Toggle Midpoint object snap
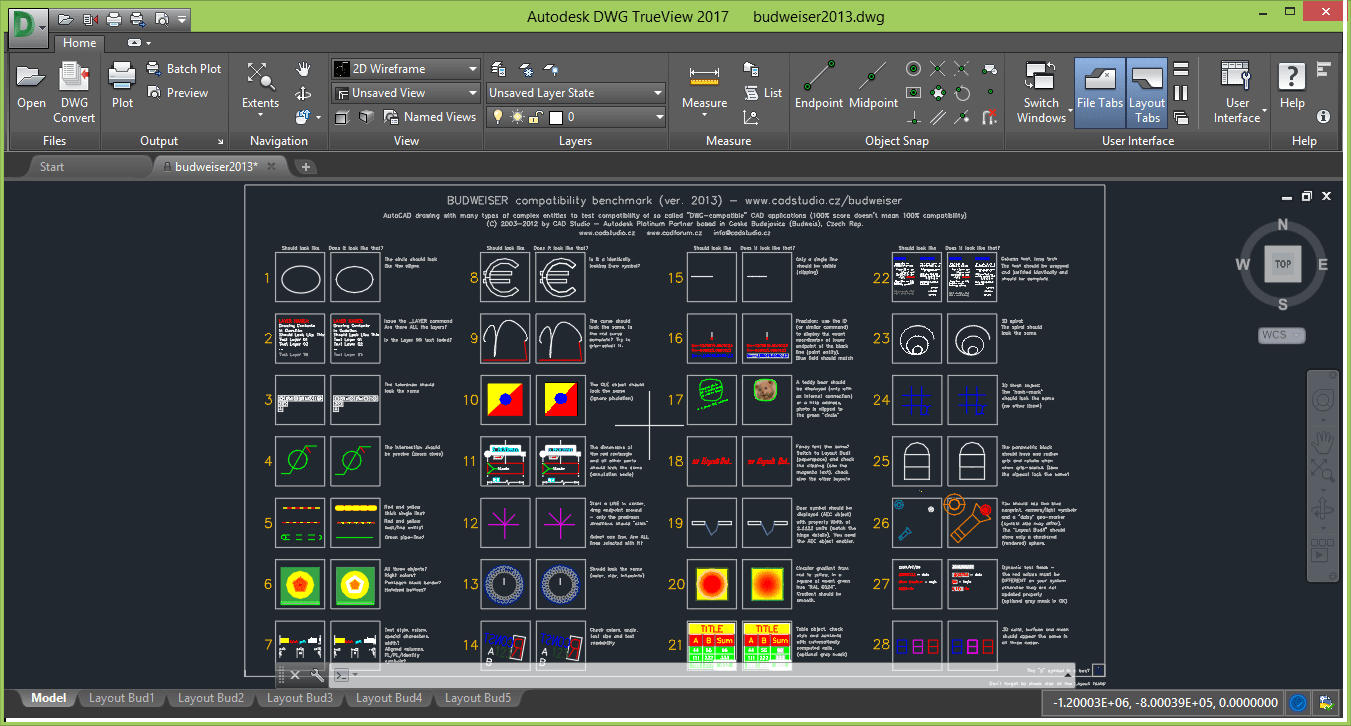Image resolution: width=1351 pixels, height=726 pixels. pos(873,86)
